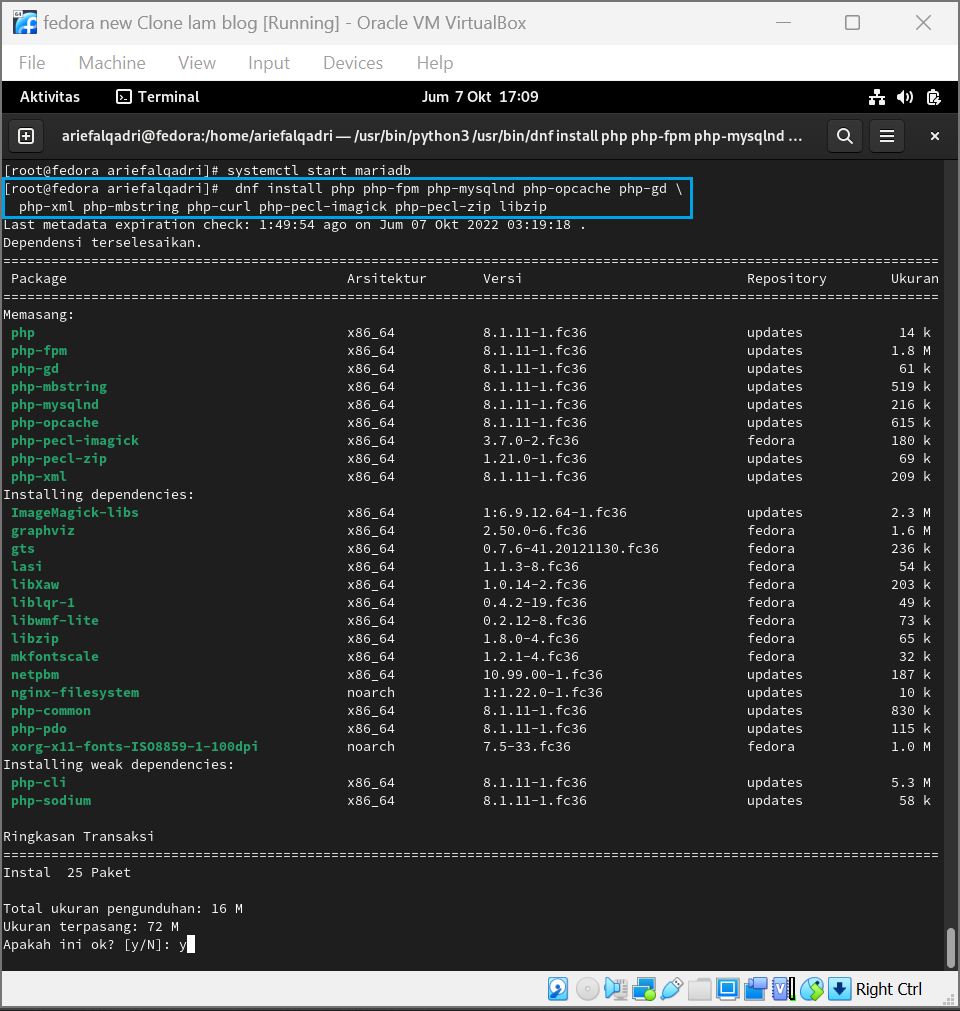This screenshot has width=960, height=1011.
Task: Open the audio settings indicator icon
Action: (x=616, y=988)
